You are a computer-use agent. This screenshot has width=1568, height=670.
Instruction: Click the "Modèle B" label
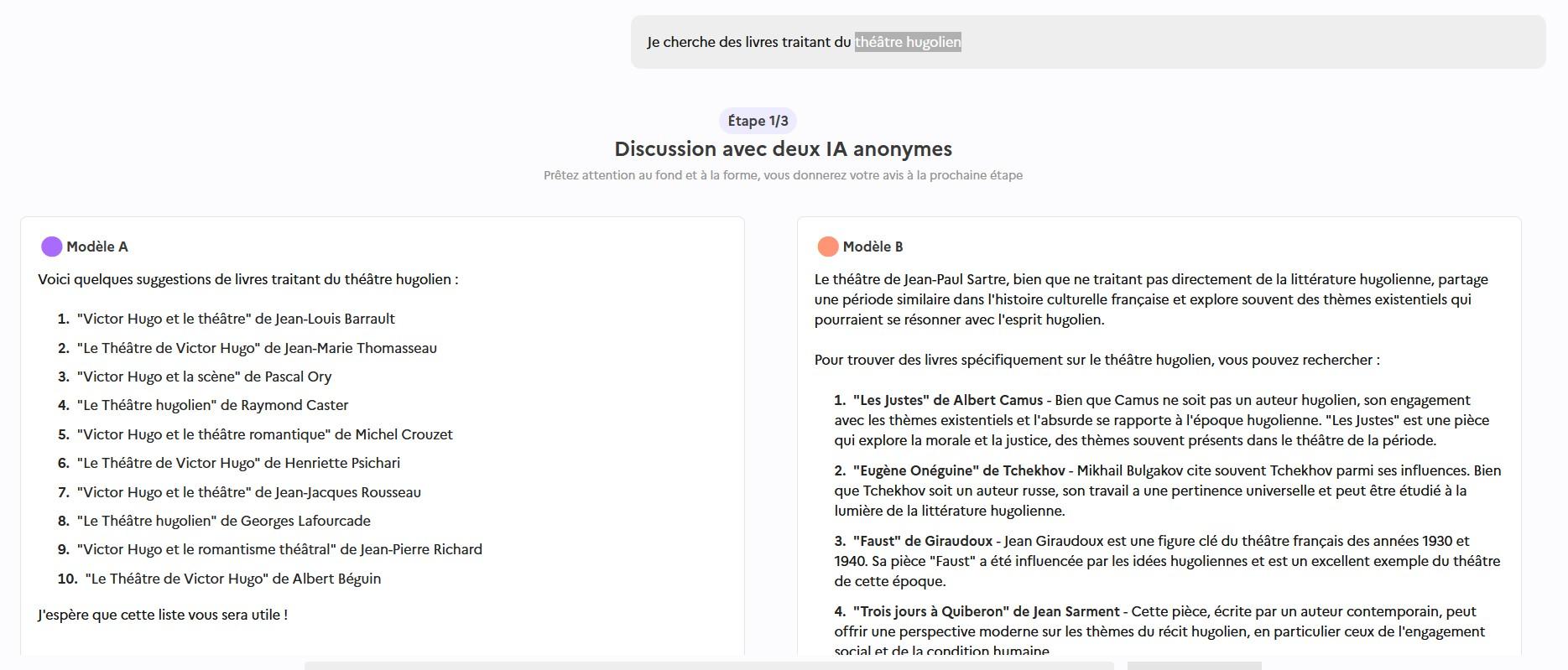(x=873, y=247)
